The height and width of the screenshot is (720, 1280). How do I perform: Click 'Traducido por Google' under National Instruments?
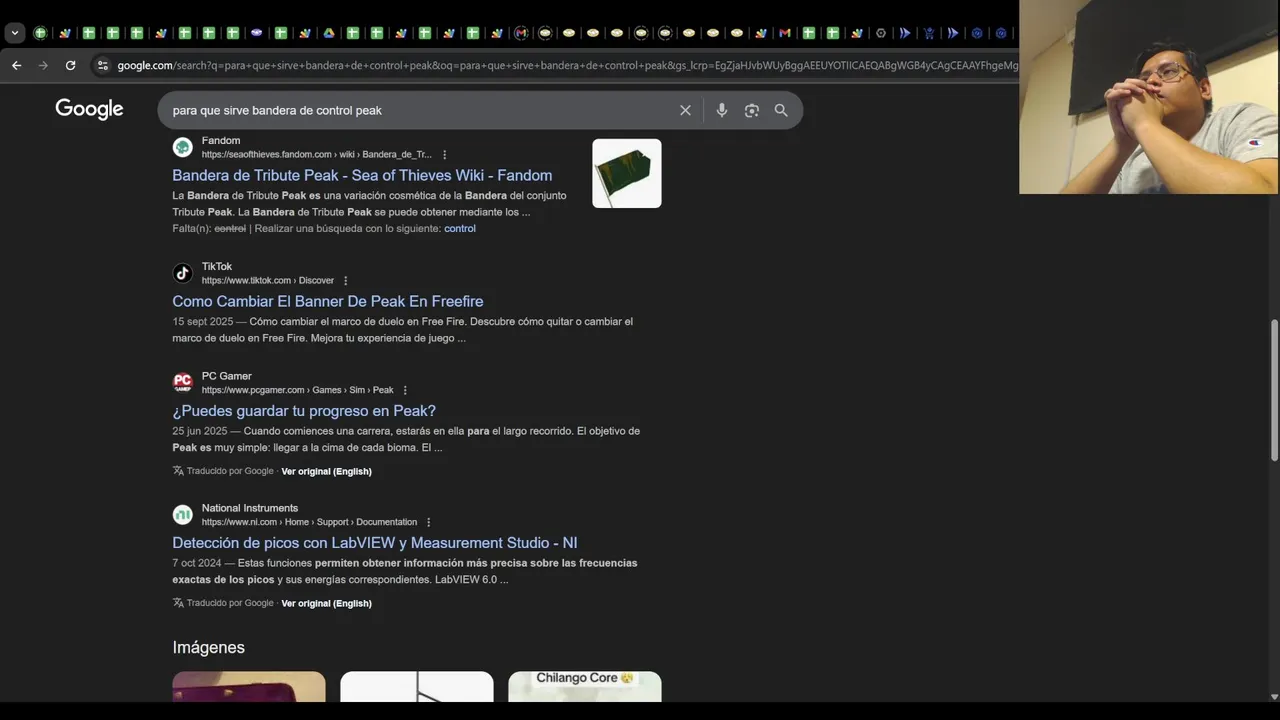[x=230, y=603]
